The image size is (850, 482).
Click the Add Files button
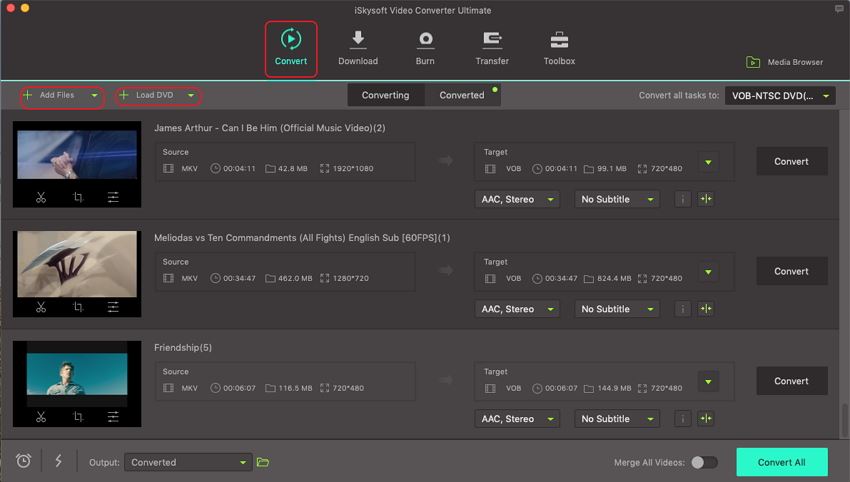[50, 95]
